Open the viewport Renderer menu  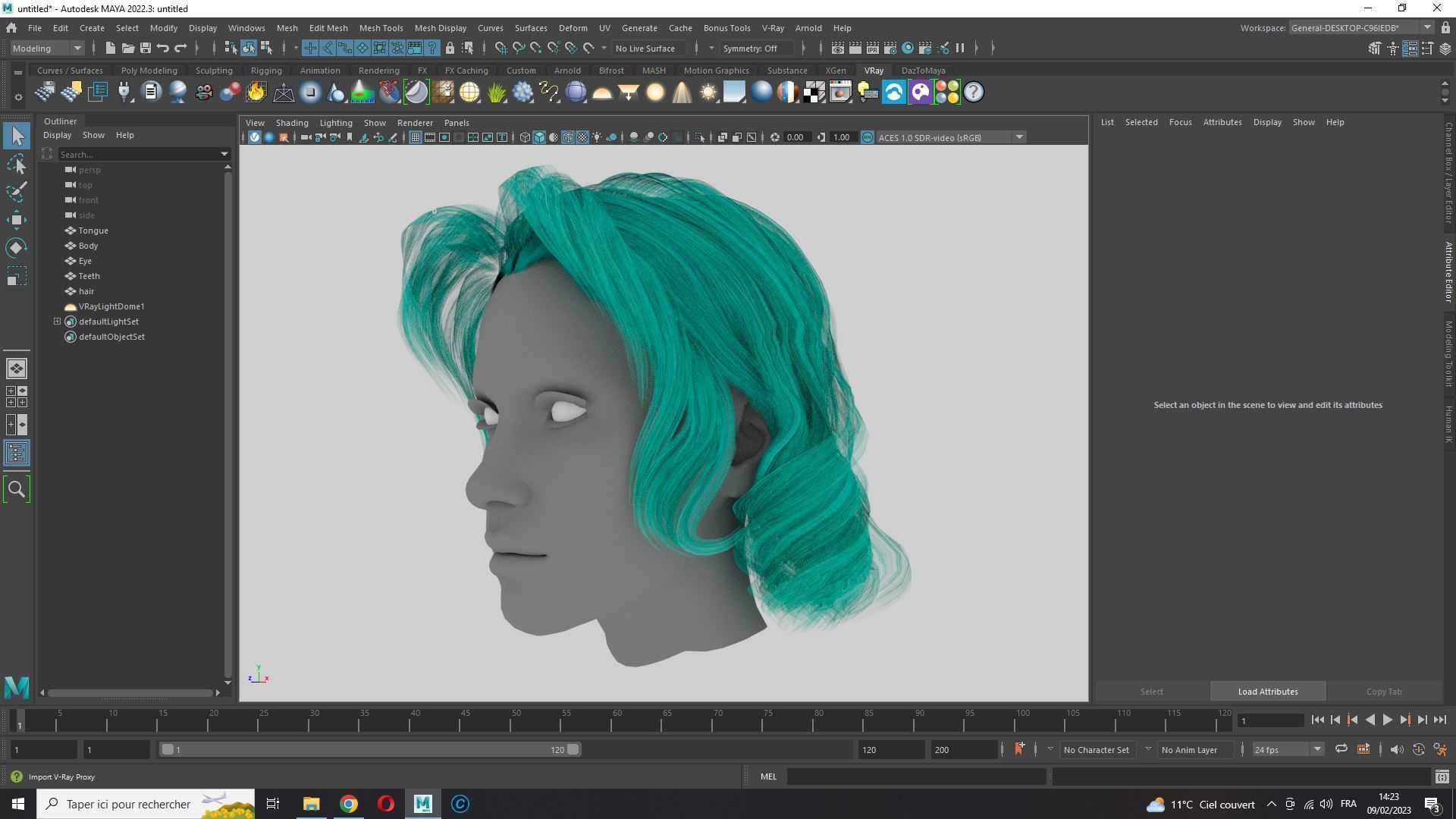tap(415, 123)
